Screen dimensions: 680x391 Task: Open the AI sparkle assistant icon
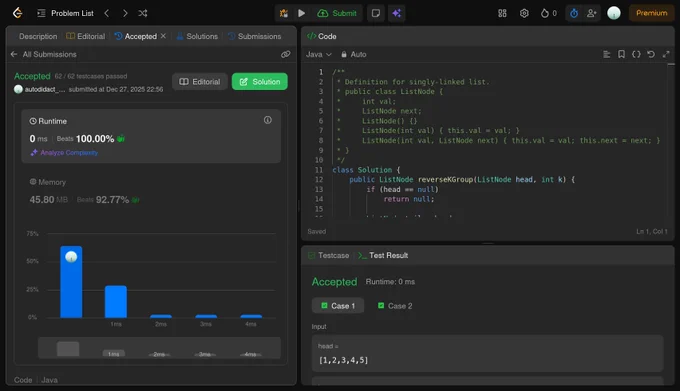click(x=396, y=13)
